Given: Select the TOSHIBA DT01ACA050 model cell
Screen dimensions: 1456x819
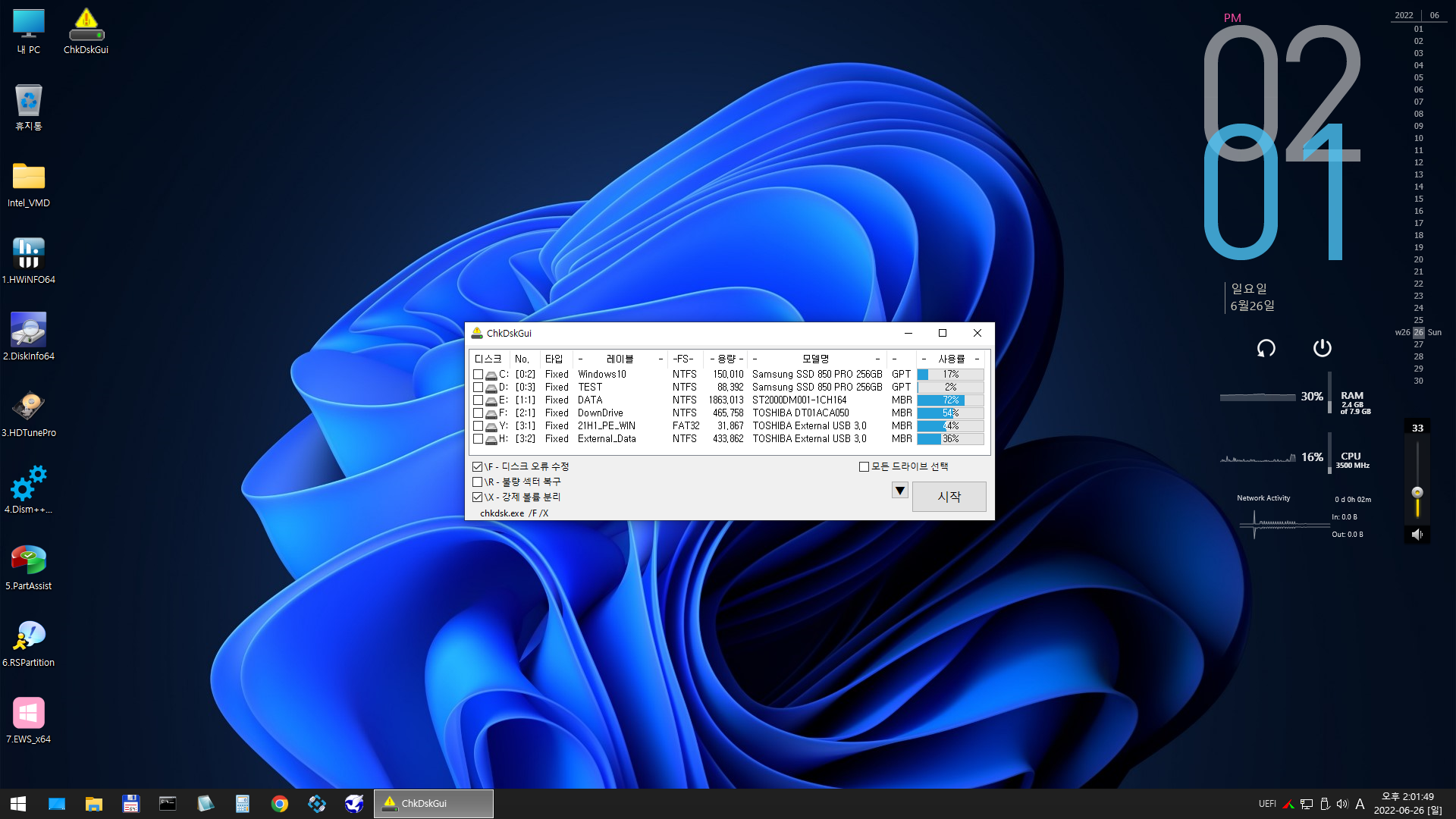Looking at the screenshot, I should tap(801, 413).
